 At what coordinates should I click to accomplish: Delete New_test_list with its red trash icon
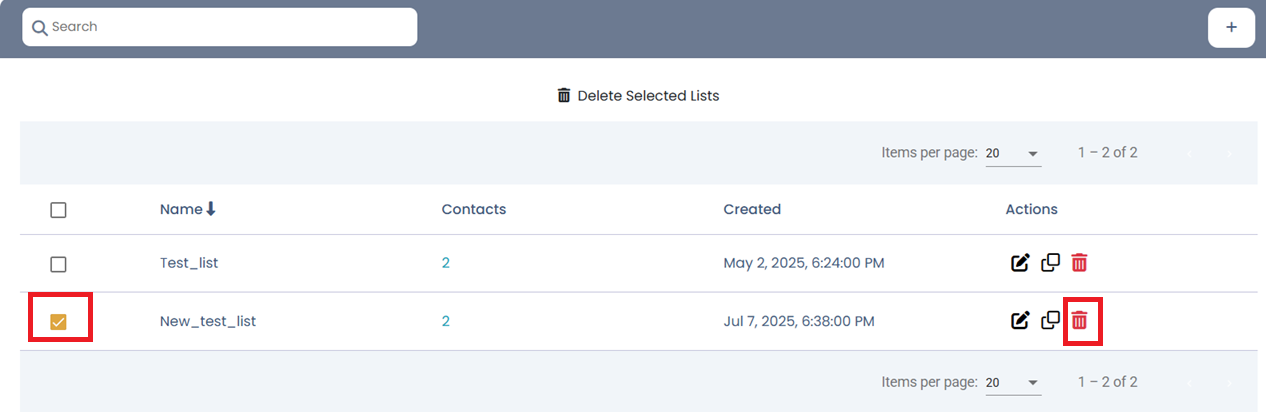[x=1080, y=321]
